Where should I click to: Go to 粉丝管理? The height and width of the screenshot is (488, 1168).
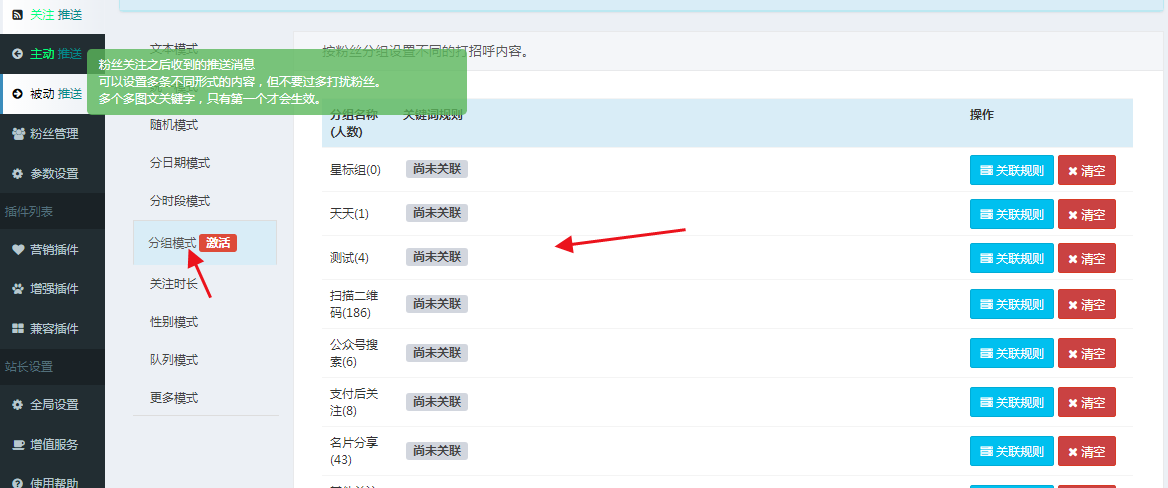52,134
